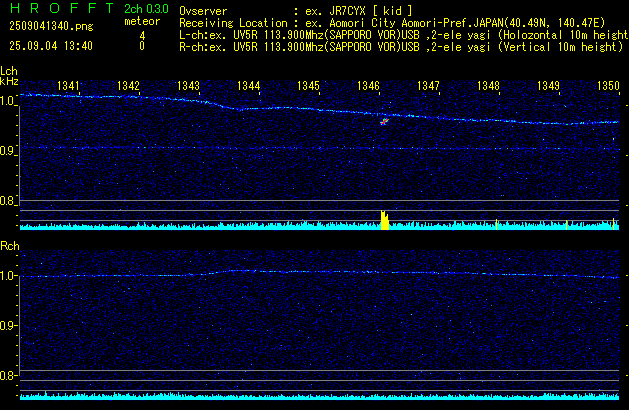Screen dimensions: 629x410
Task: Click the version label 2ch 0.3.0
Action: coord(146,9)
